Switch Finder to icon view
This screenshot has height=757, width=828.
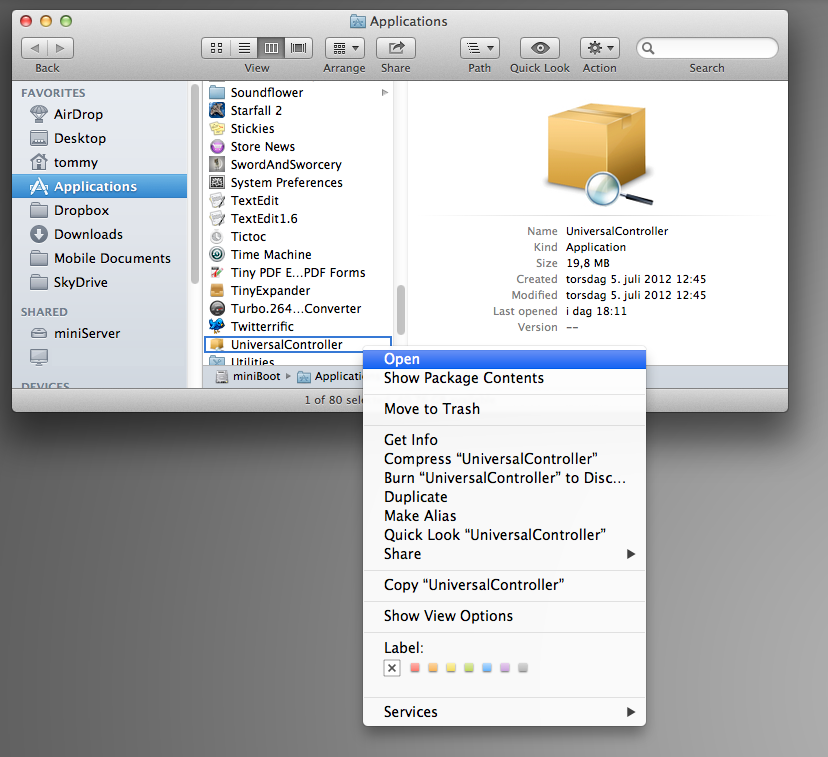(216, 48)
